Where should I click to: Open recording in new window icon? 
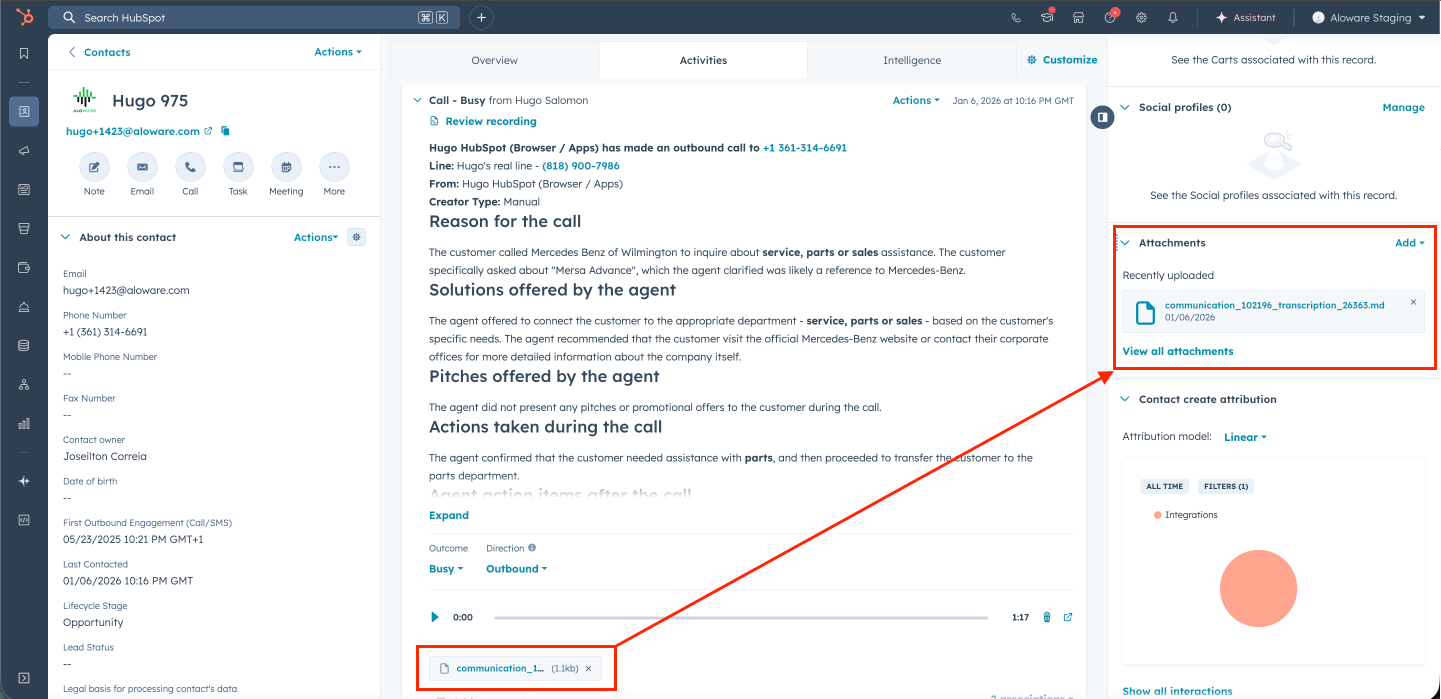pos(1068,617)
